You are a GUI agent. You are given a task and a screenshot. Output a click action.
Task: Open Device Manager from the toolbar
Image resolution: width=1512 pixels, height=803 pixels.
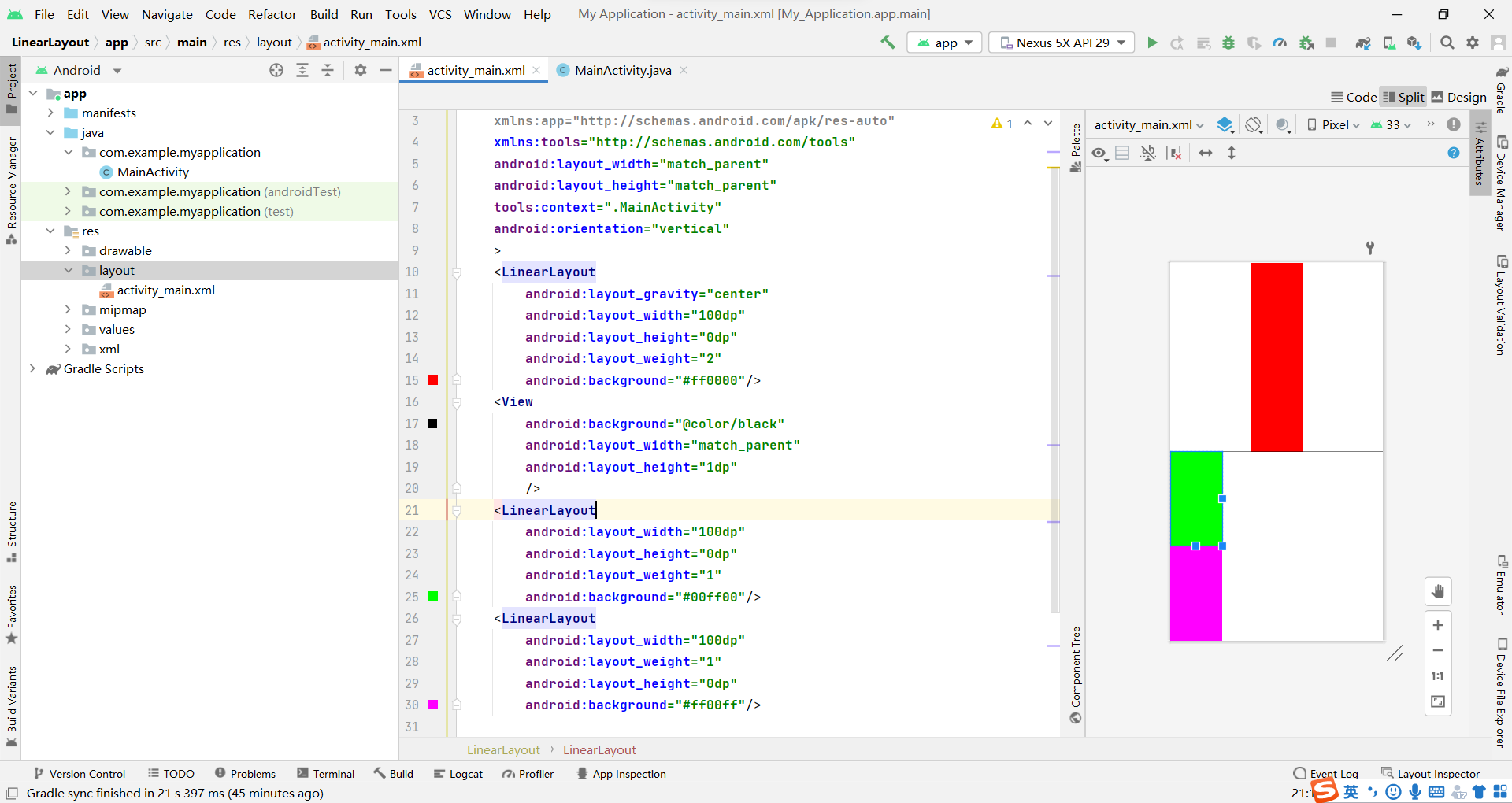pos(1389,43)
